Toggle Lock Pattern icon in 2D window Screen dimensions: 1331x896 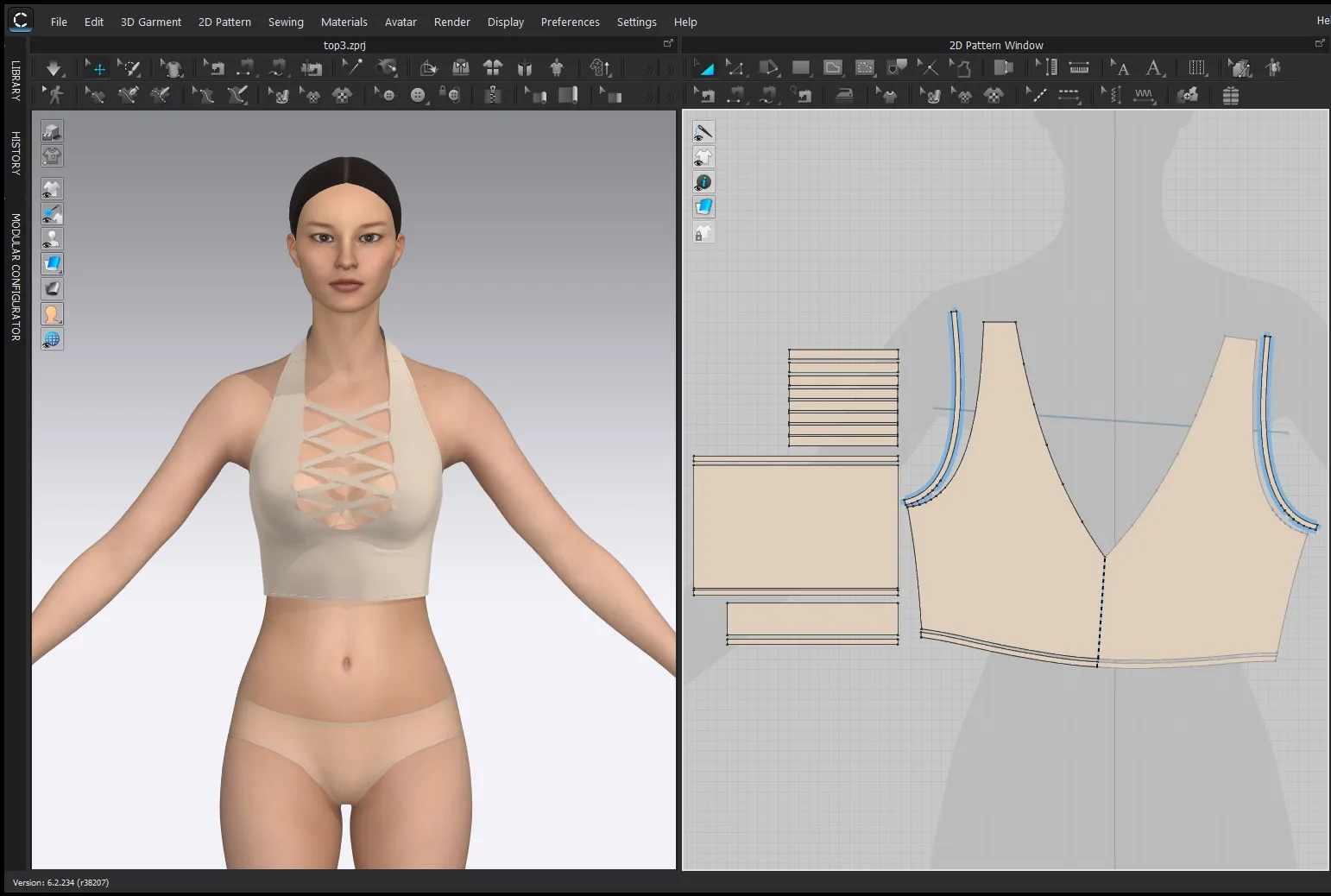click(x=703, y=232)
